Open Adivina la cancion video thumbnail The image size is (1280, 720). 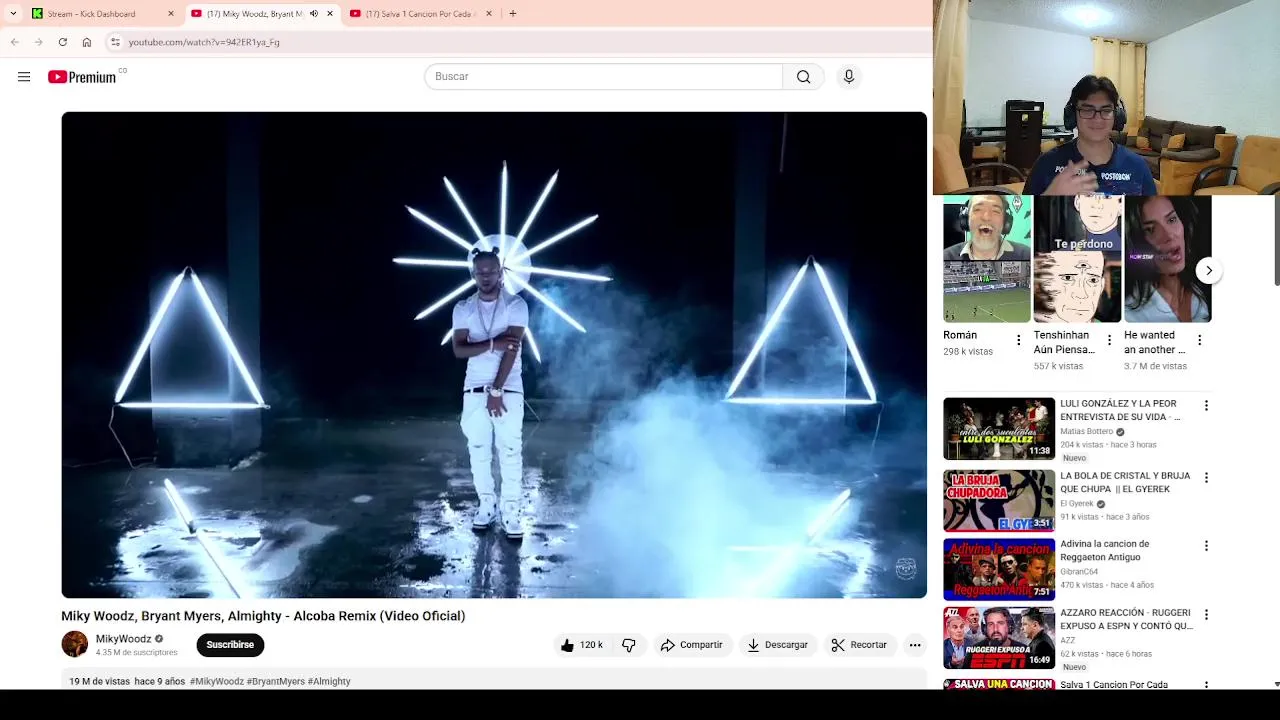tap(999, 569)
